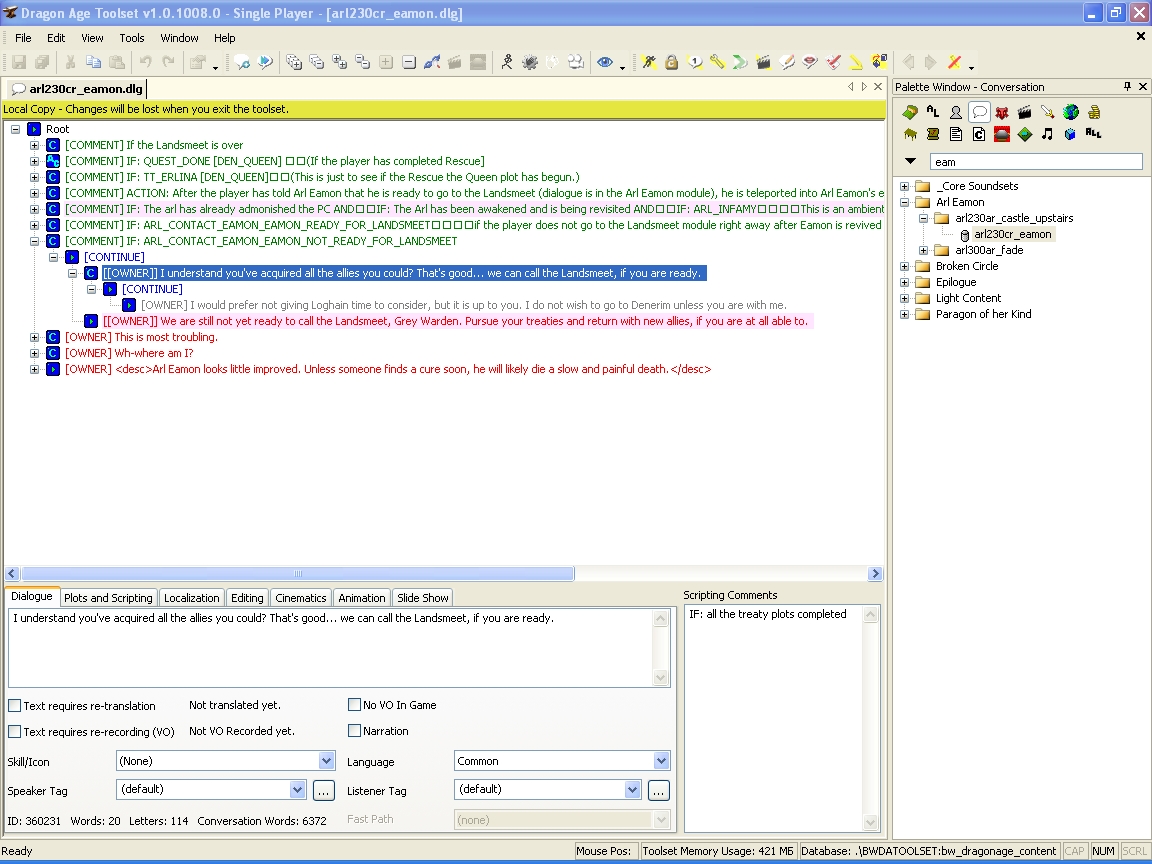The image size is (1152, 864).
Task: Select the clapperboard palette icon
Action: (x=1025, y=112)
